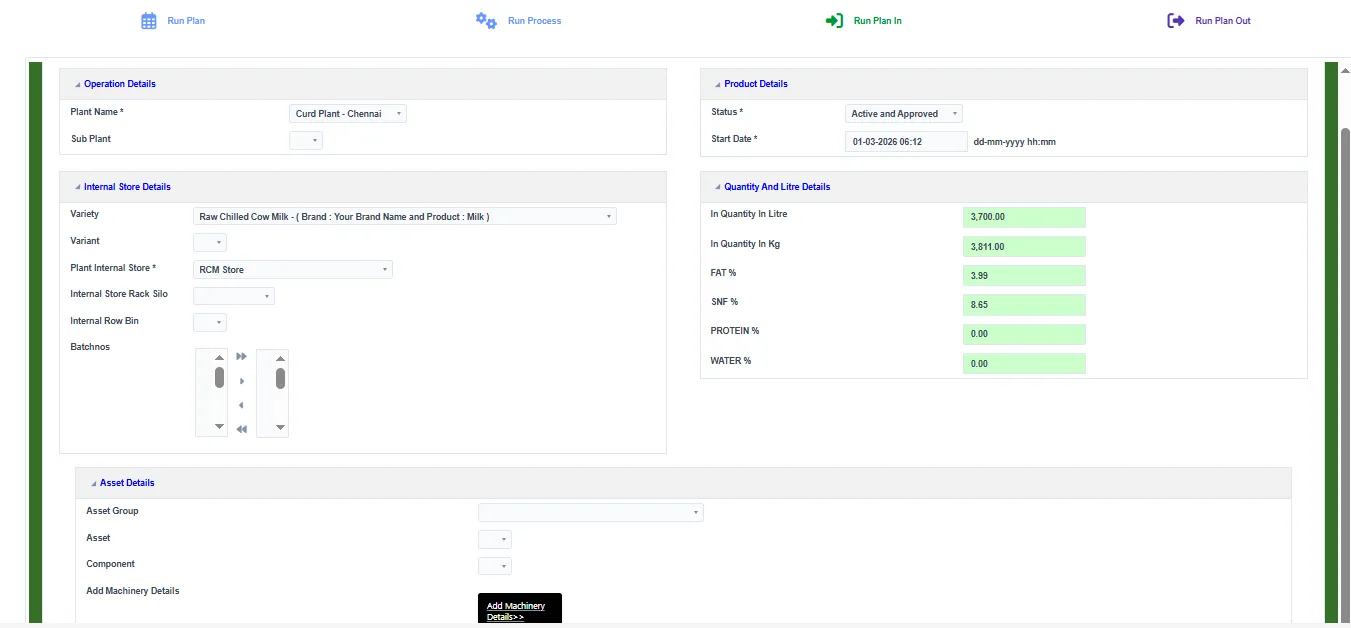The height and width of the screenshot is (628, 1351).
Task: Click the up arrow of the right Batchnos list
Action: click(x=281, y=358)
